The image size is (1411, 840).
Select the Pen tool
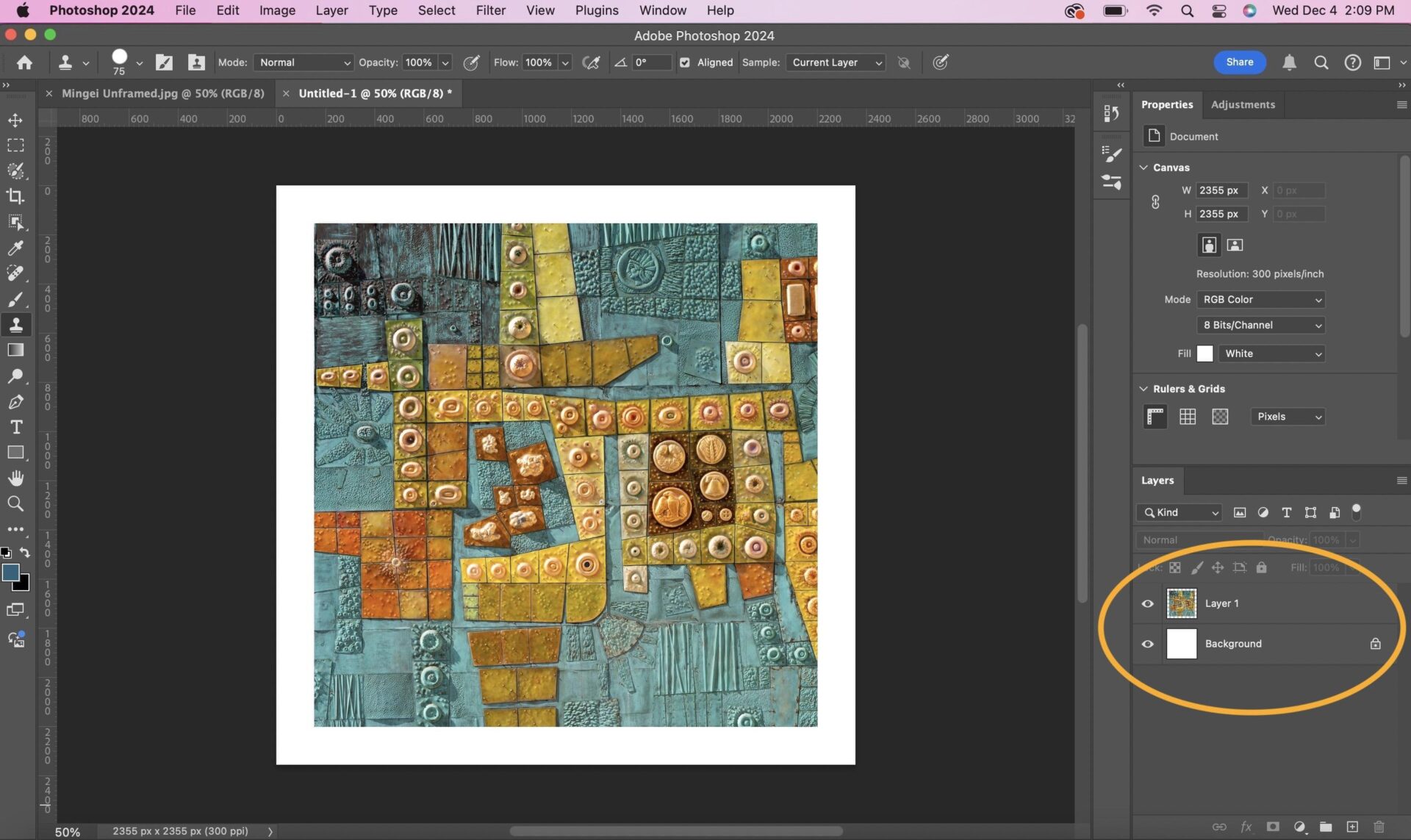(15, 402)
